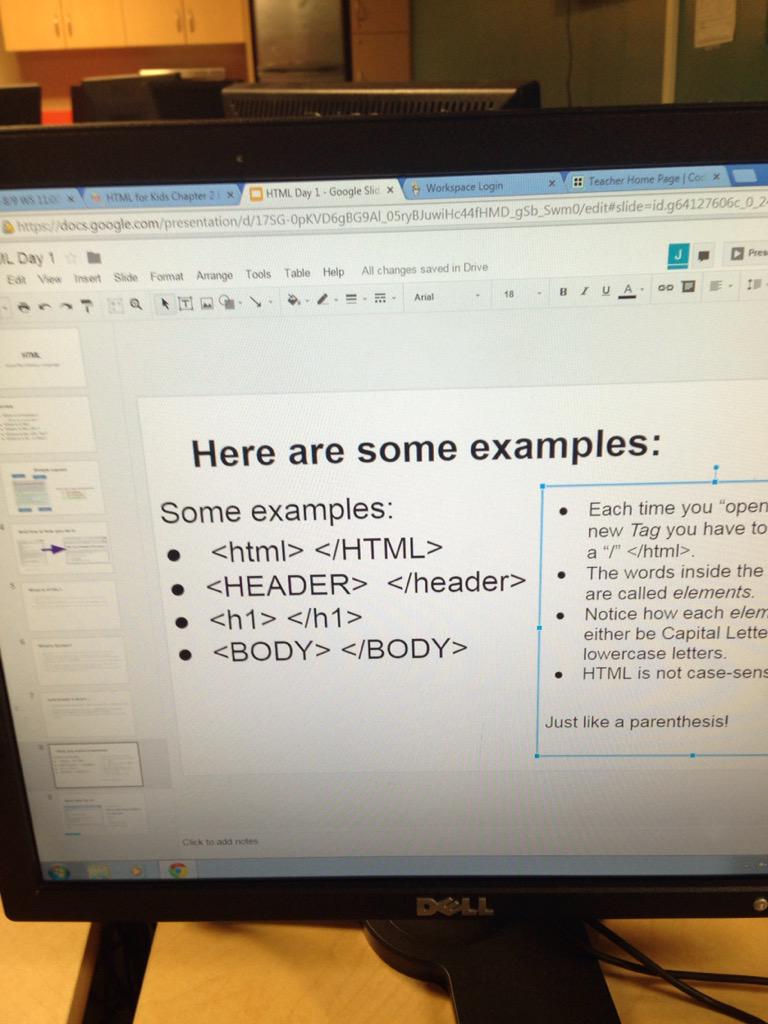
Task: Click the '<HEADER> </header>' bullet text
Action: (366, 584)
